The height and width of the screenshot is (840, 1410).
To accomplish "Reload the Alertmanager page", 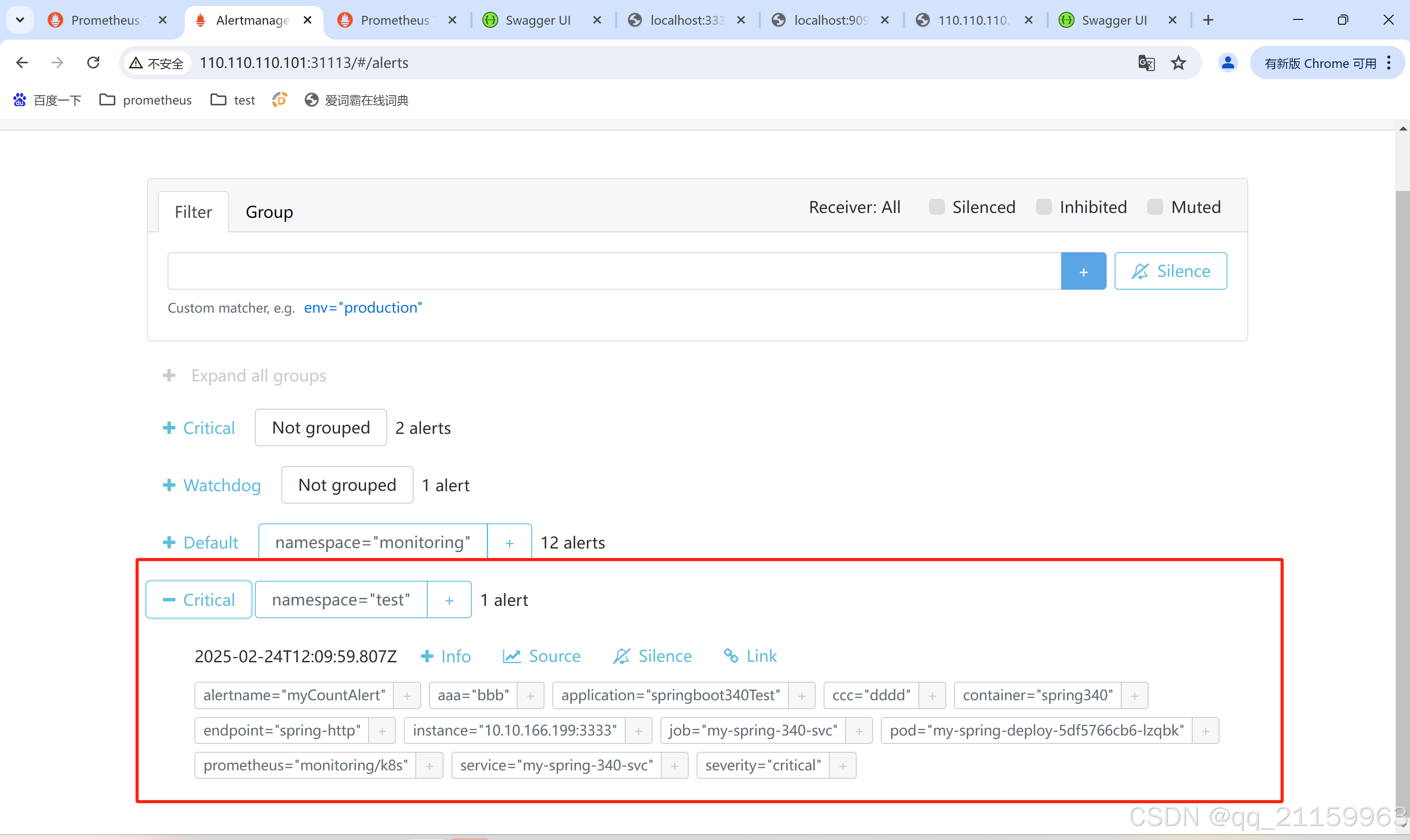I will click(93, 62).
